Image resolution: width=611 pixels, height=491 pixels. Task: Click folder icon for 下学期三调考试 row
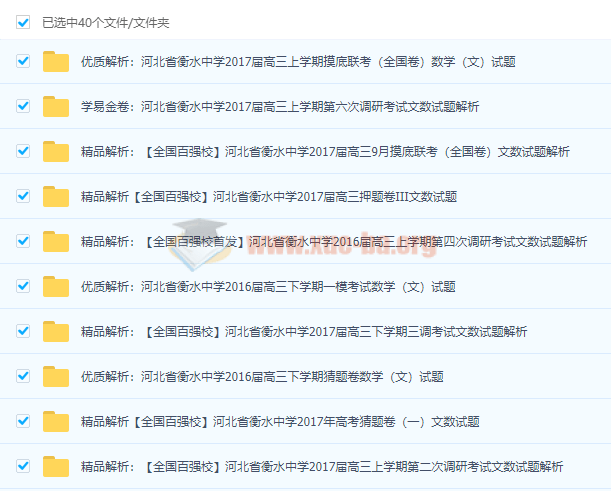(x=56, y=331)
